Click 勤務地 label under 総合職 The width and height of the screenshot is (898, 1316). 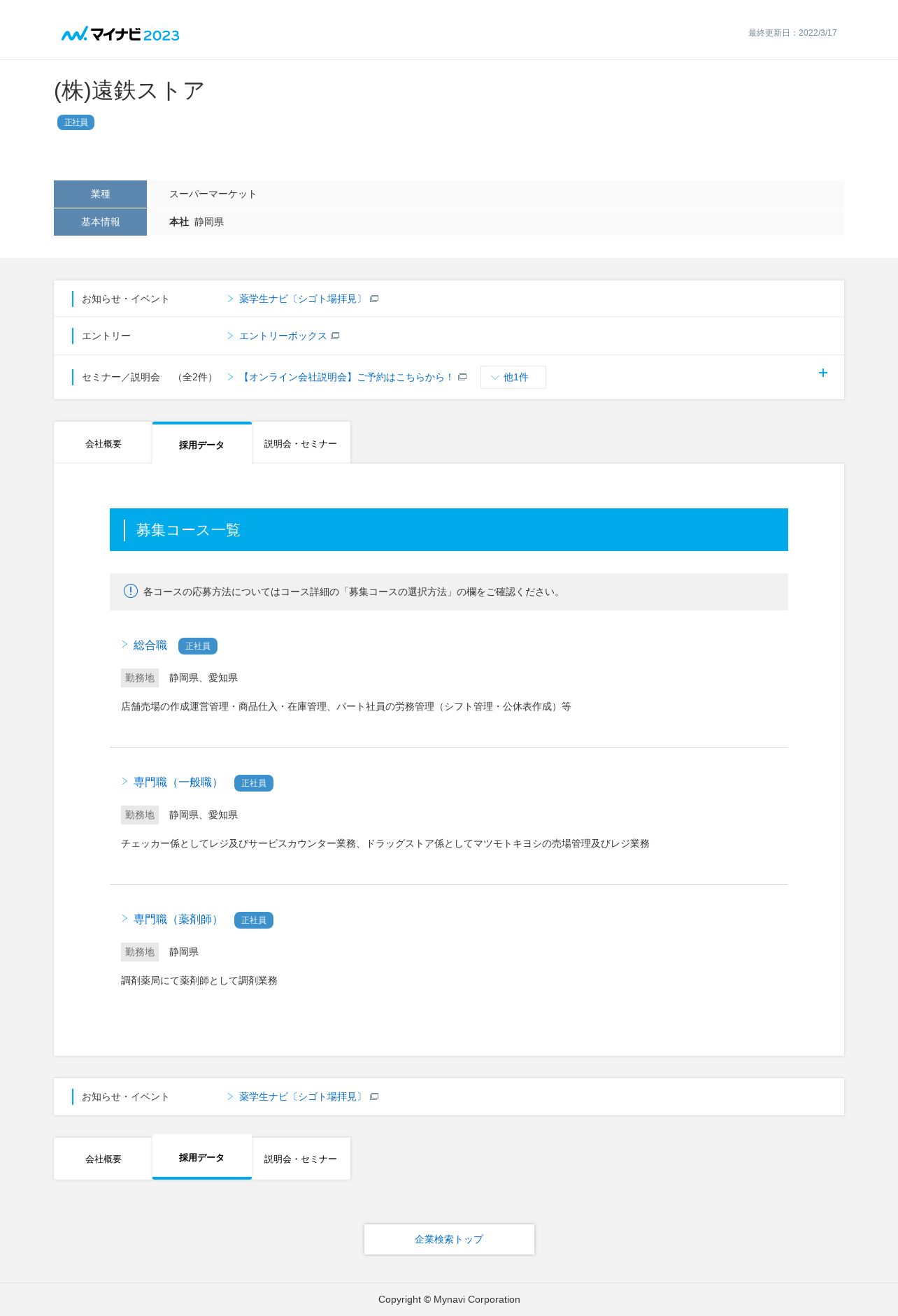140,678
